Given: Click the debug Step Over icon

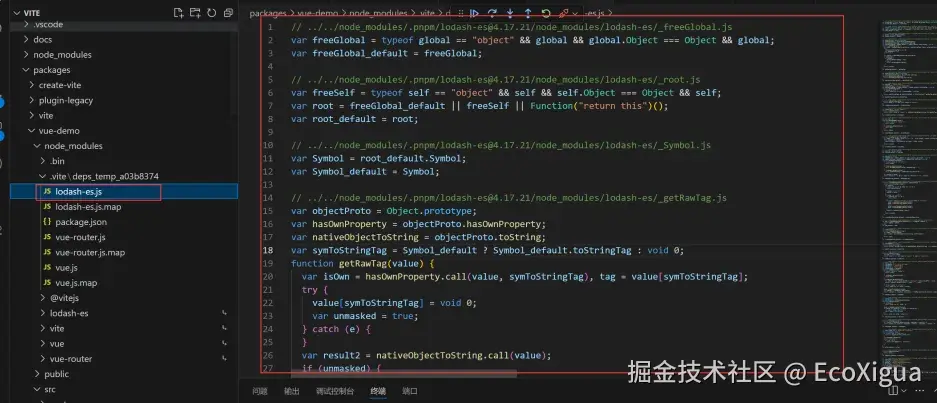Looking at the screenshot, I should (492, 13).
